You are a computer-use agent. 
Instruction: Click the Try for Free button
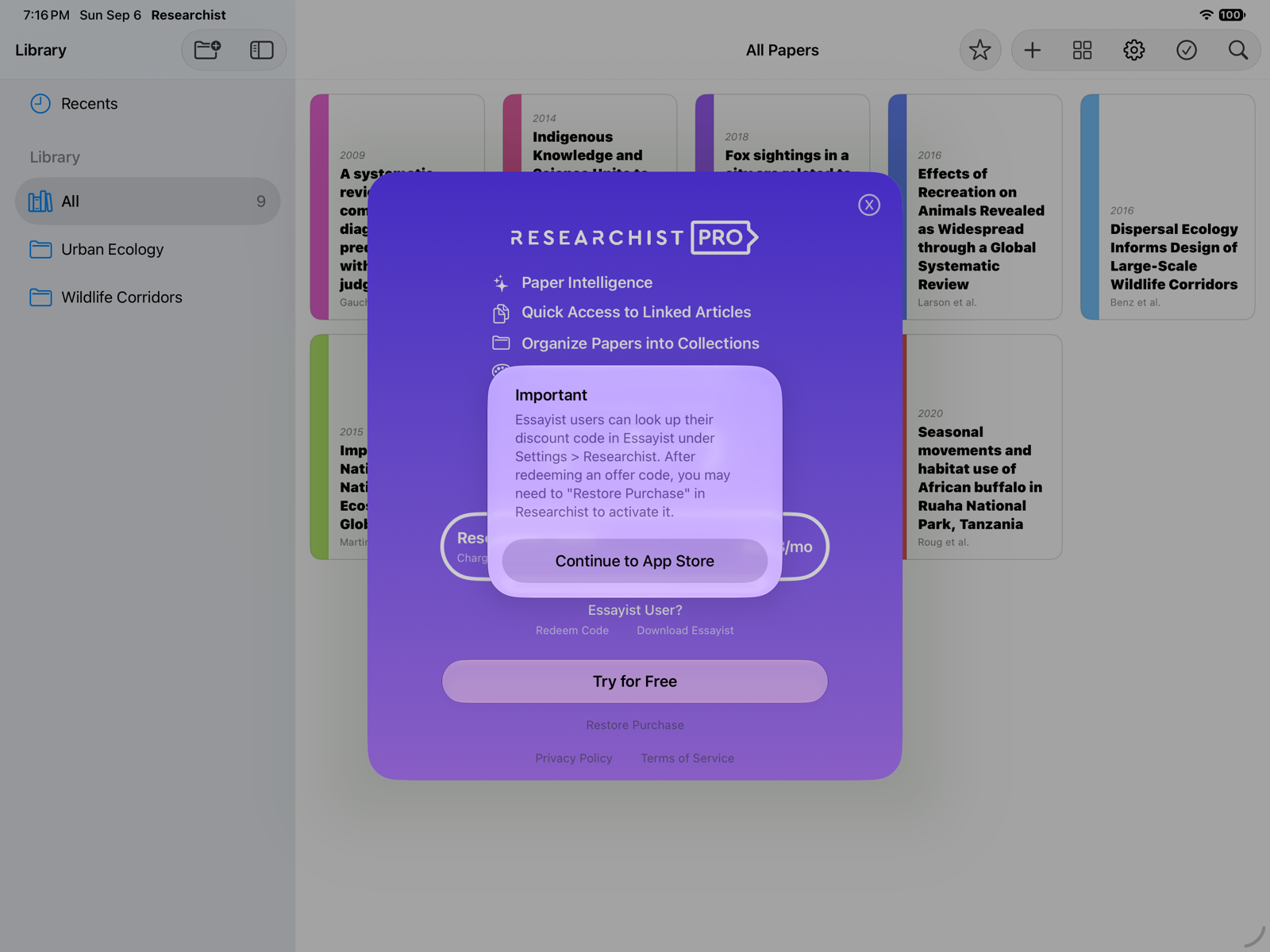[x=635, y=681]
